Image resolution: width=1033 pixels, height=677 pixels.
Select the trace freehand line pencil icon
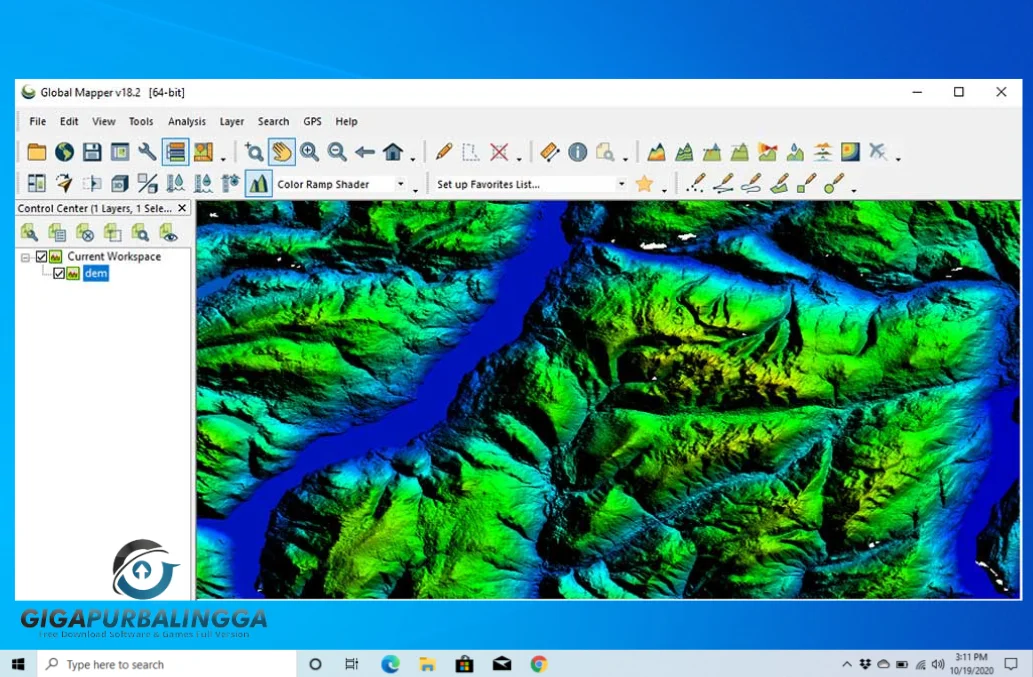pos(751,183)
